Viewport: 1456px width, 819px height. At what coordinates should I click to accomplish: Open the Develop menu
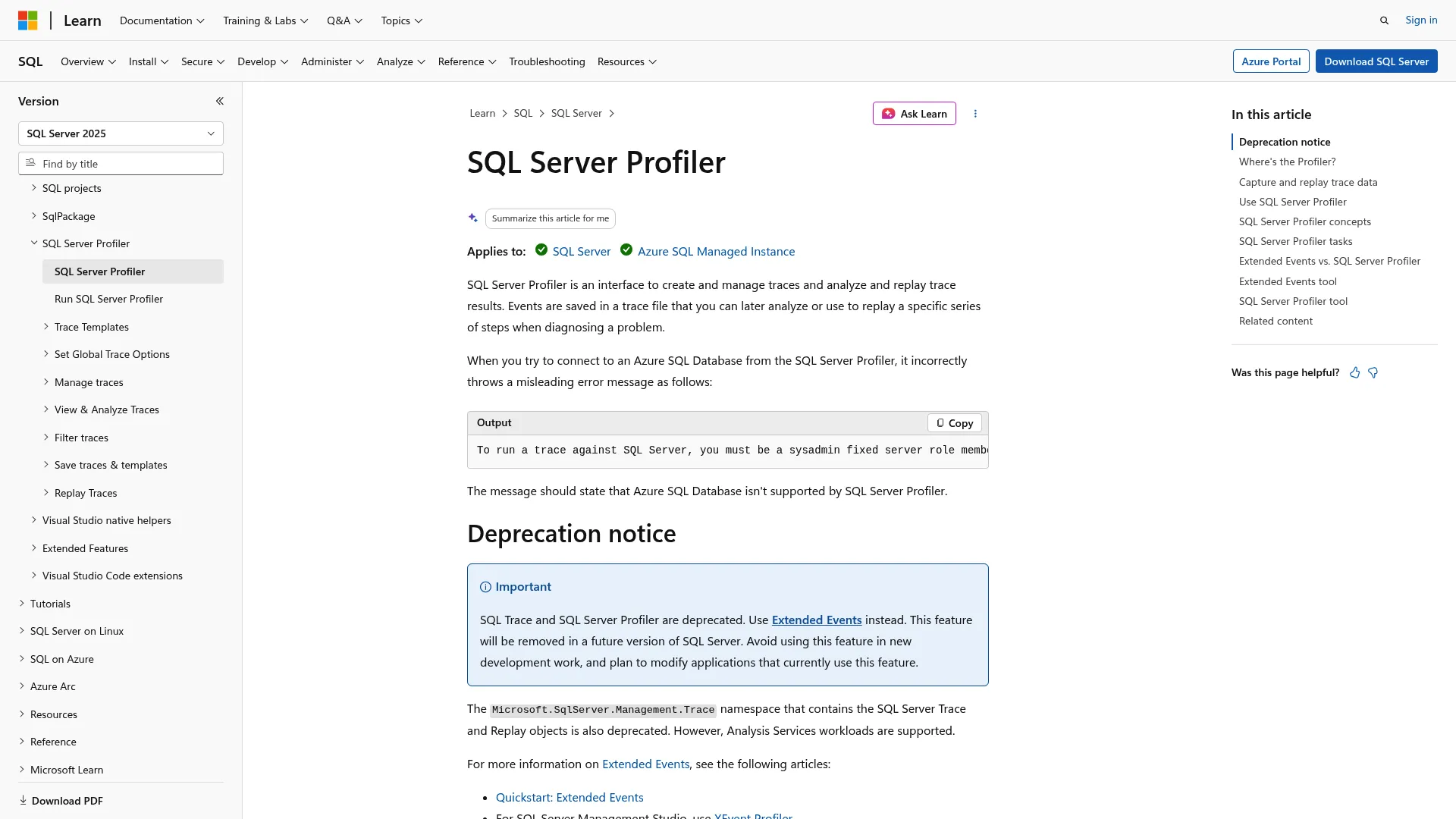pyautogui.click(x=262, y=61)
